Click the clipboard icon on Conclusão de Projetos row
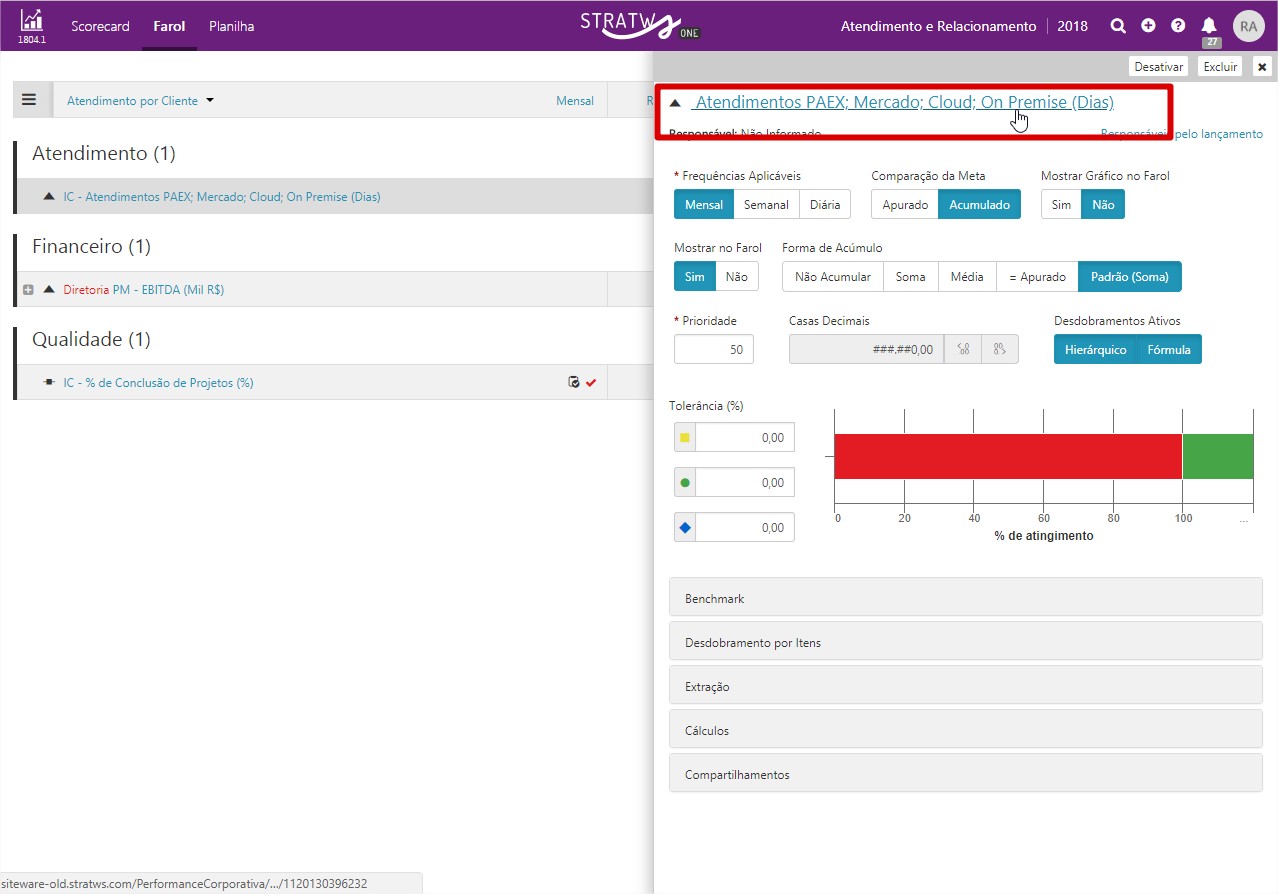Image resolution: width=1278 pixels, height=894 pixels. pos(574,382)
